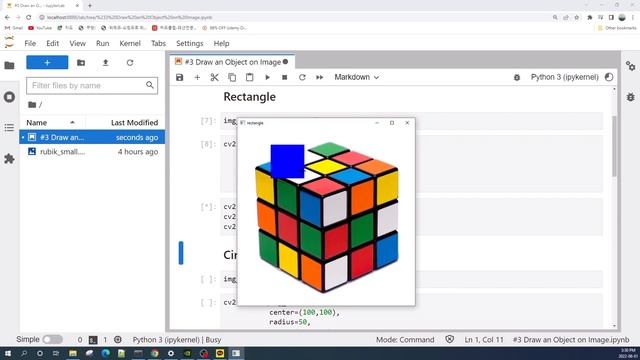Open the Extension Manager puzzle icon

point(9,159)
